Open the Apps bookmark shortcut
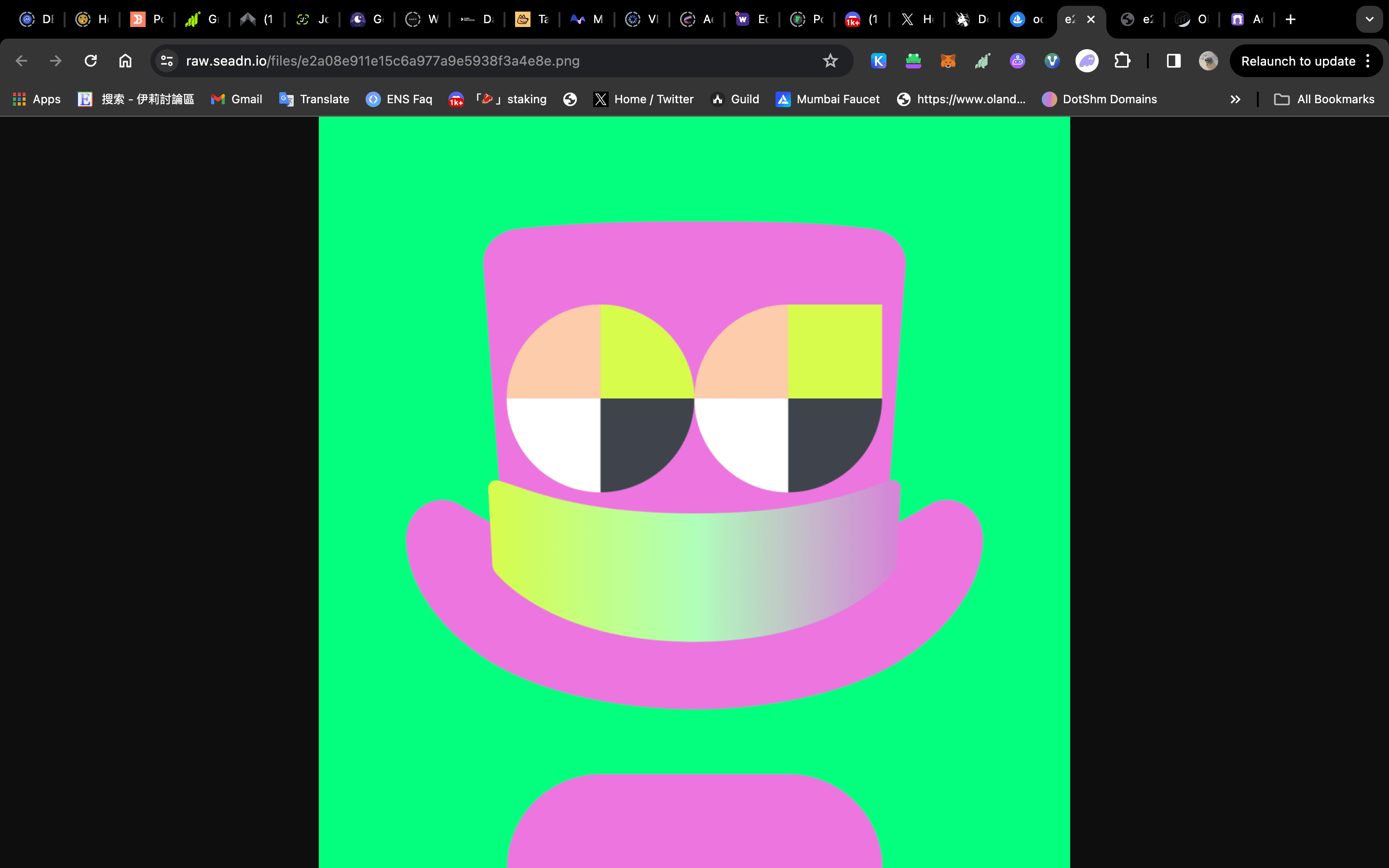Viewport: 1389px width, 868px height. 37,99
